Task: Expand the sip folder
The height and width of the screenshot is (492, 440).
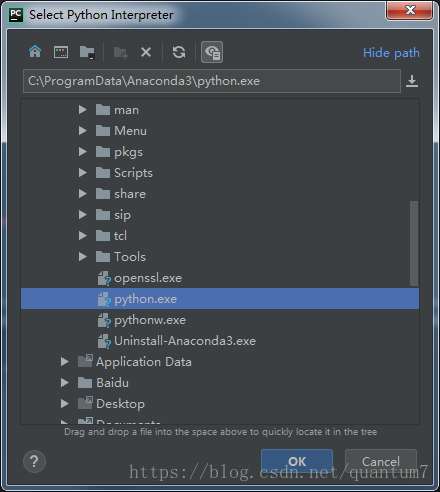Action: point(83,215)
